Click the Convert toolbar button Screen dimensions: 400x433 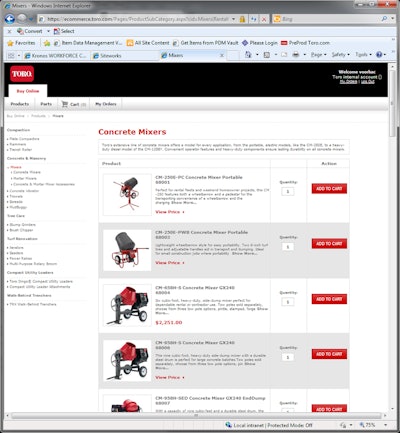click(30, 31)
